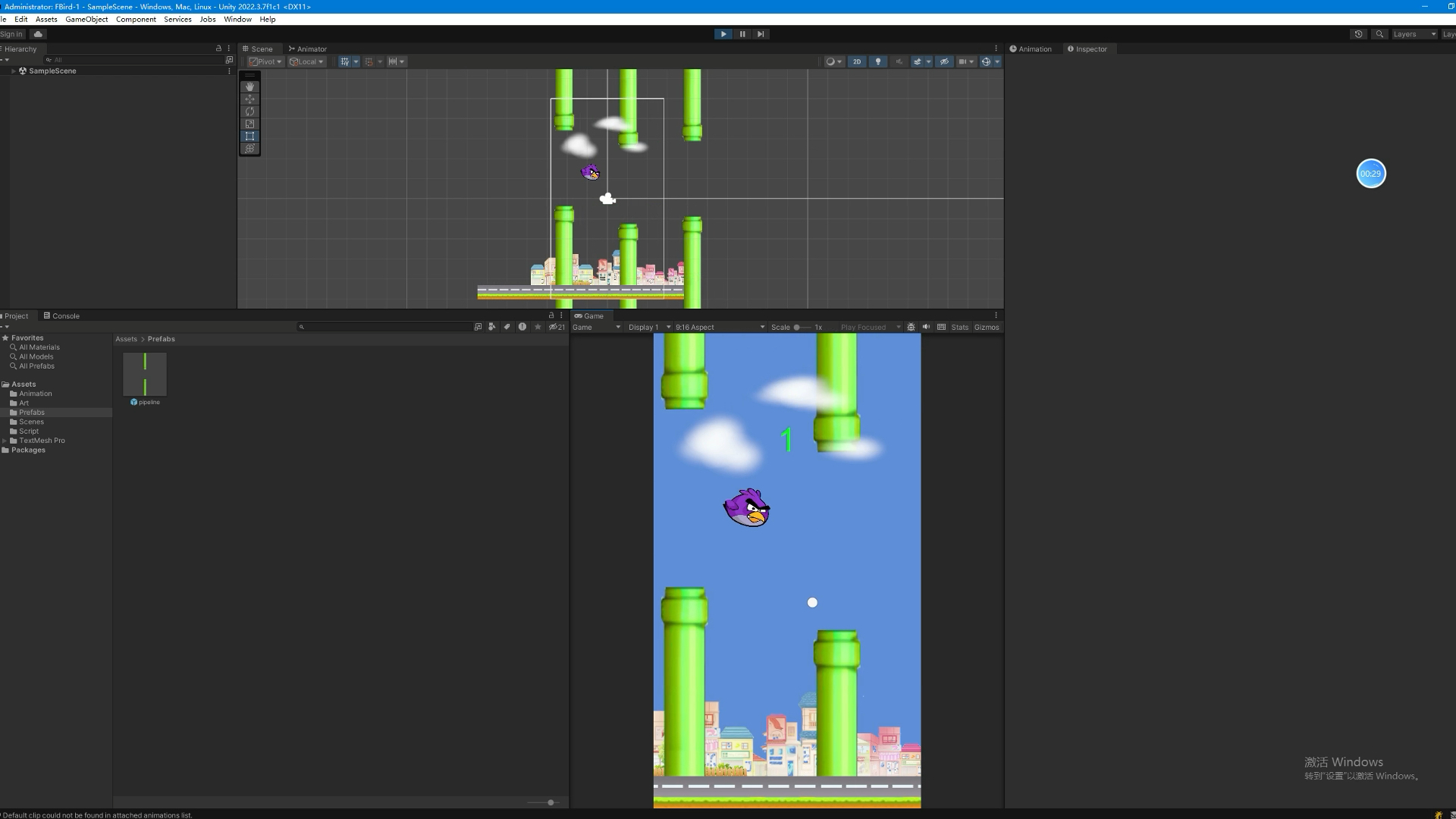Viewport: 1456px width, 819px height.
Task: Select the Animation folder in Assets
Action: pyautogui.click(x=36, y=394)
